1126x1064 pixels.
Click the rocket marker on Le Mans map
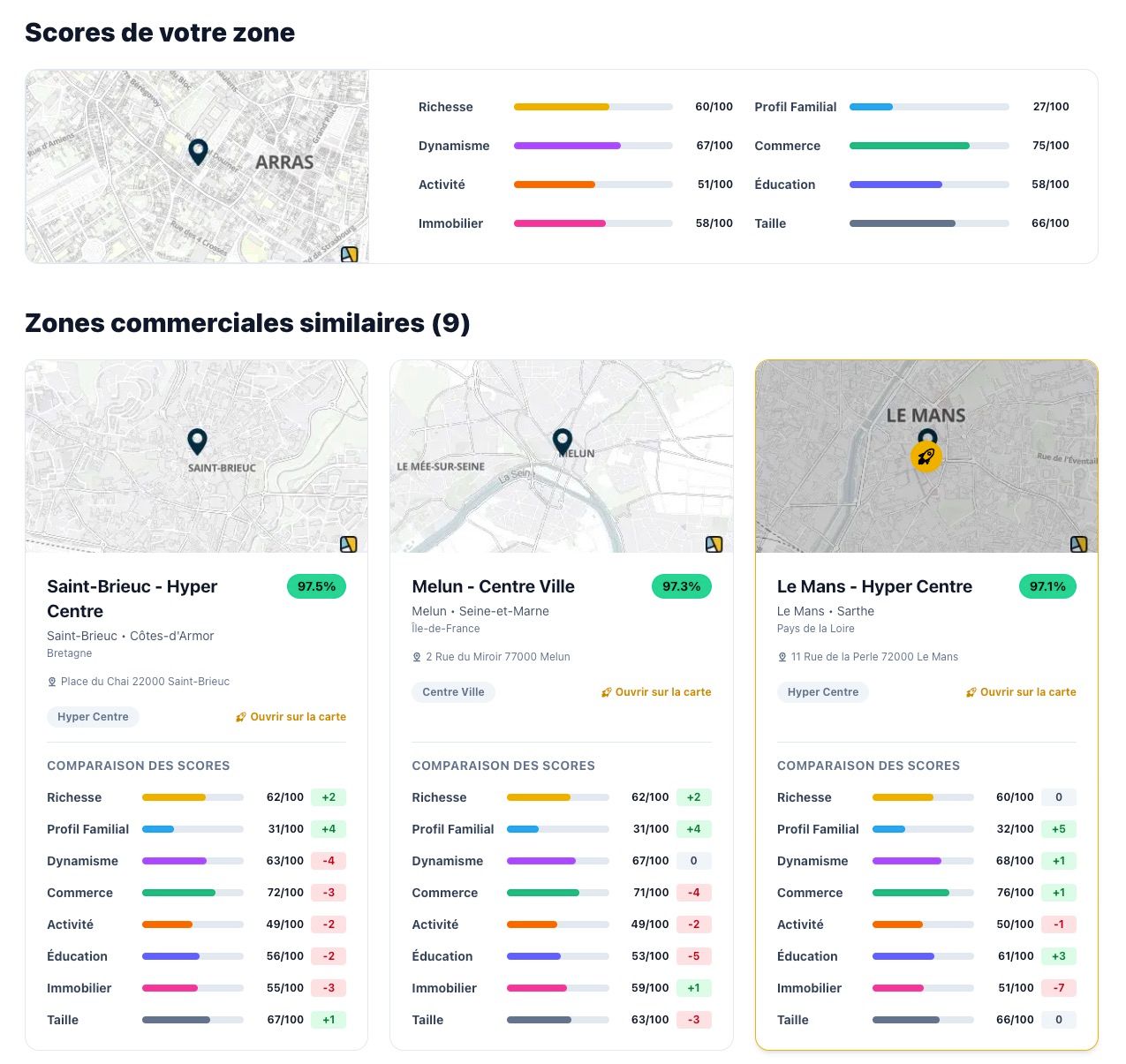coord(926,457)
